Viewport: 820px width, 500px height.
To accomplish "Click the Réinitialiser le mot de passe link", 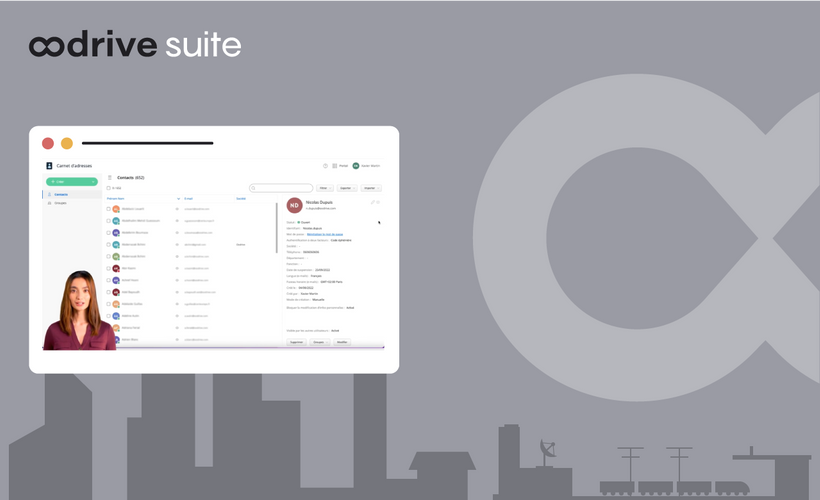I will click(323, 234).
